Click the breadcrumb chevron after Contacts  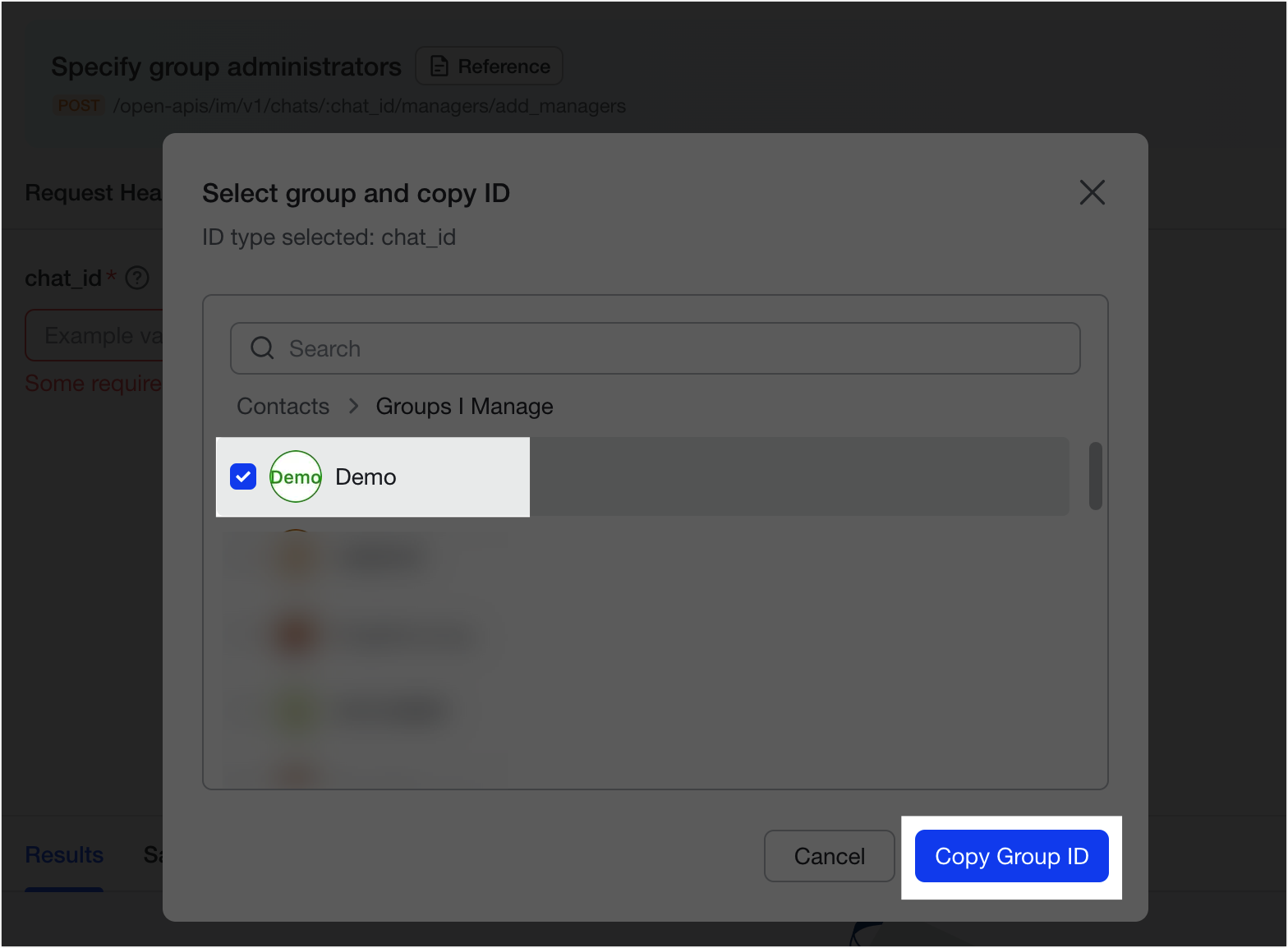(x=353, y=407)
